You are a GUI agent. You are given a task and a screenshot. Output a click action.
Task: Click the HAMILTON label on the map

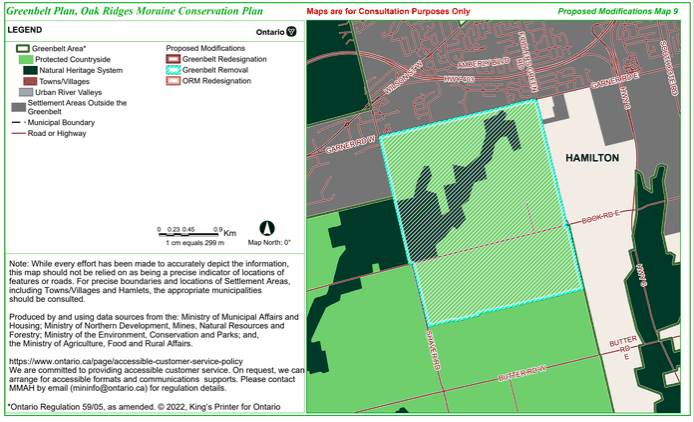[x=591, y=159]
